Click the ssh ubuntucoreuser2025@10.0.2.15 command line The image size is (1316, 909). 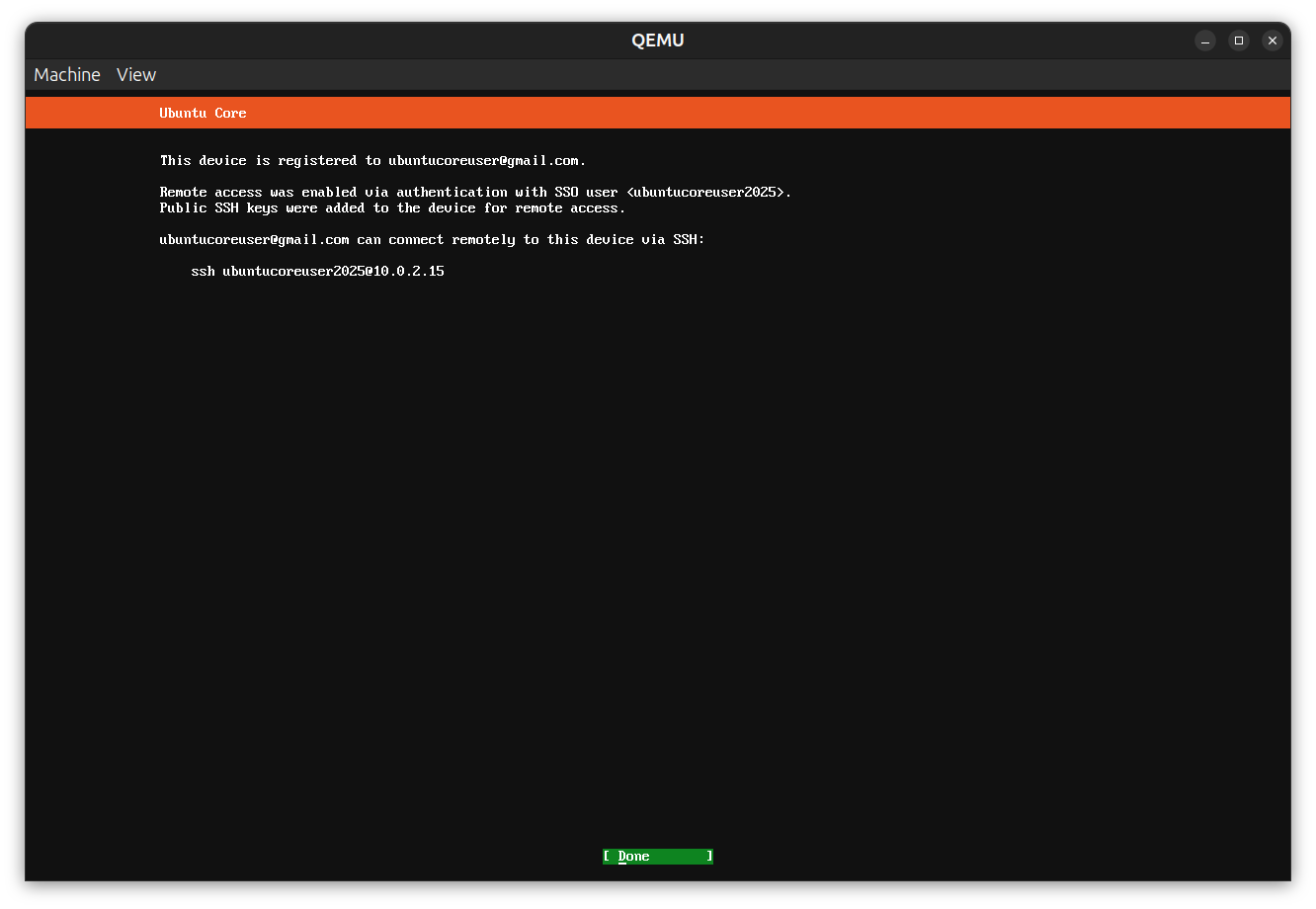point(317,271)
